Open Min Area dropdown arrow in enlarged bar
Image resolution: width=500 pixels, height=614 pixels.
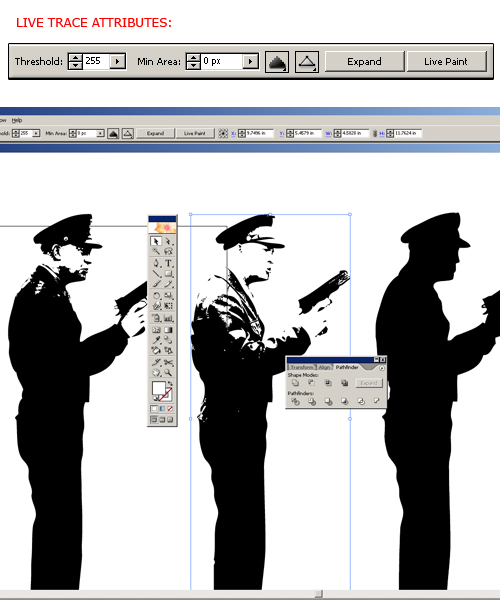(250, 61)
